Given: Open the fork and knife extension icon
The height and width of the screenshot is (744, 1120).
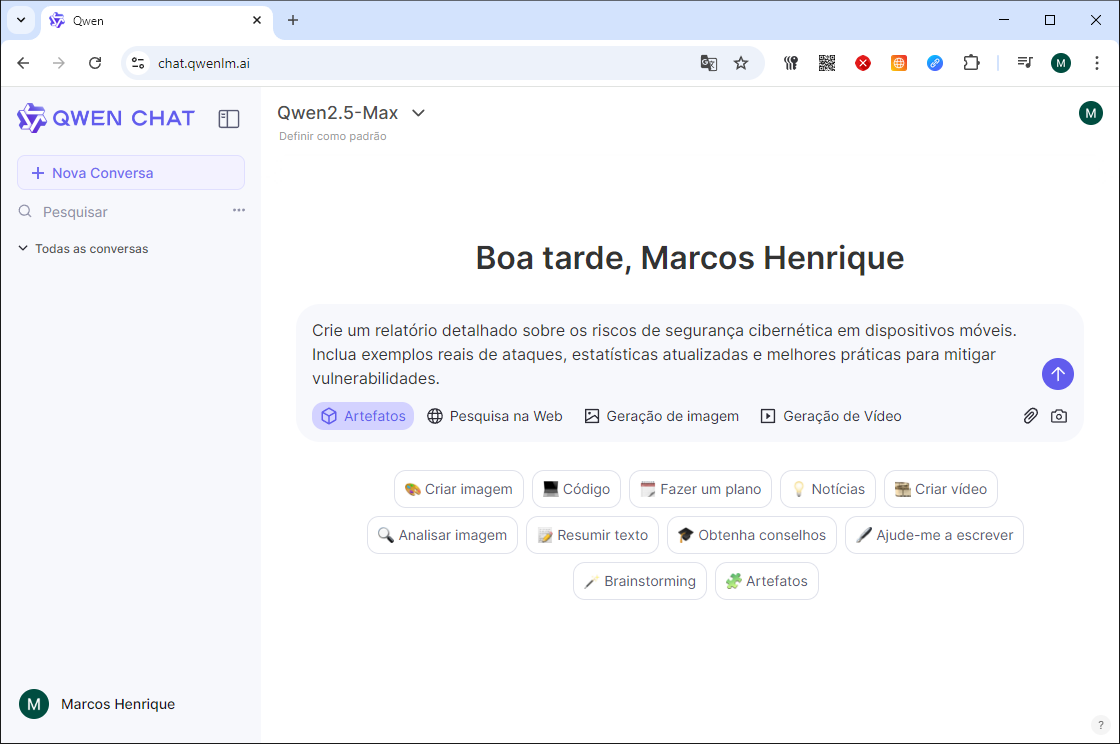Looking at the screenshot, I should tap(791, 63).
